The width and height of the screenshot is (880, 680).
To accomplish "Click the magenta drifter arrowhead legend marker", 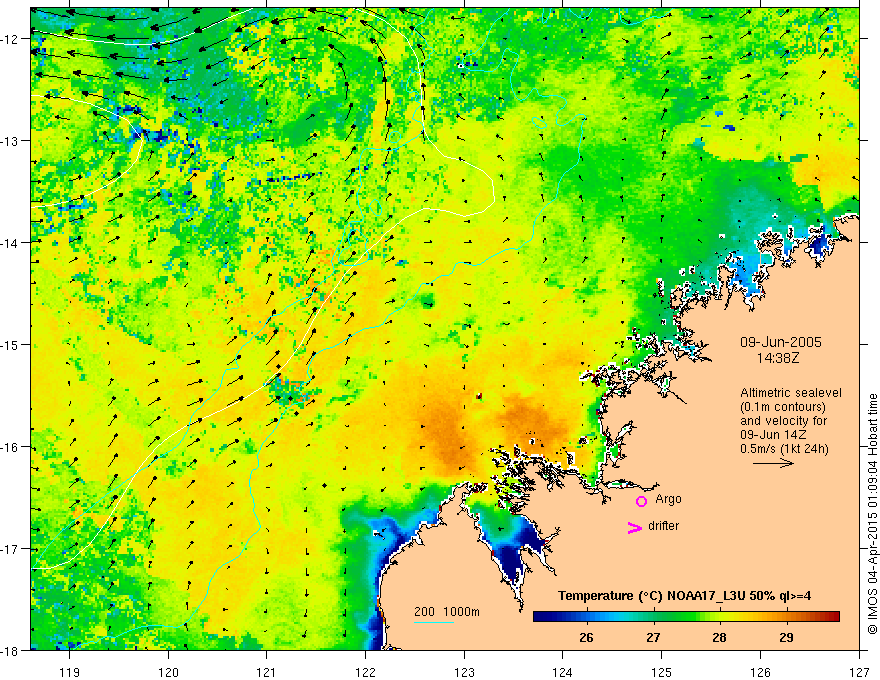I will [635, 527].
